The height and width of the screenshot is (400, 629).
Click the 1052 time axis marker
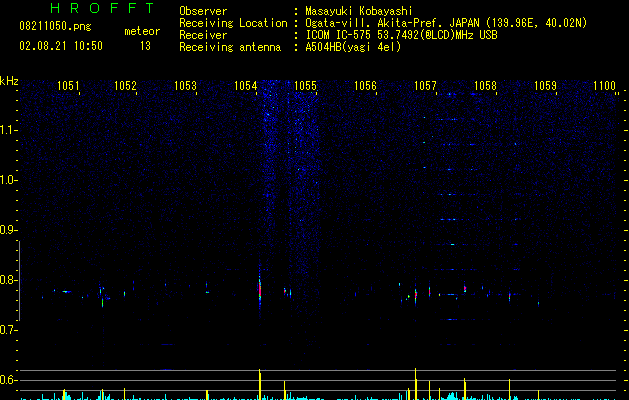tap(126, 86)
